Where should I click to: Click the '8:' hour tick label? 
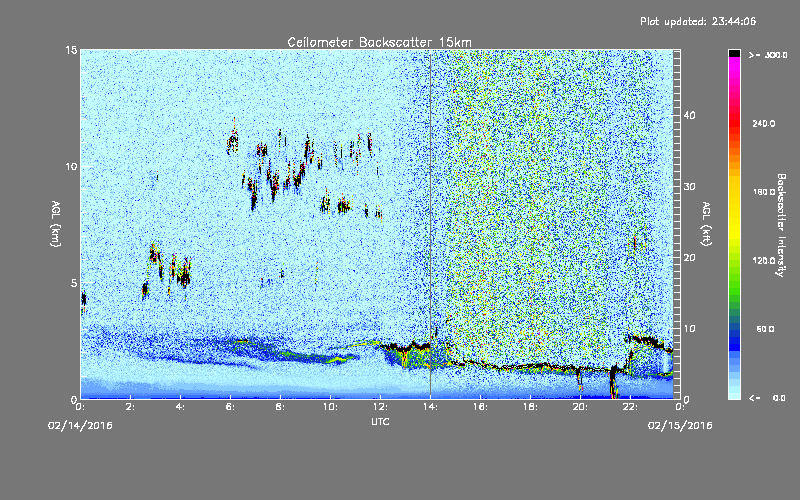(x=281, y=407)
